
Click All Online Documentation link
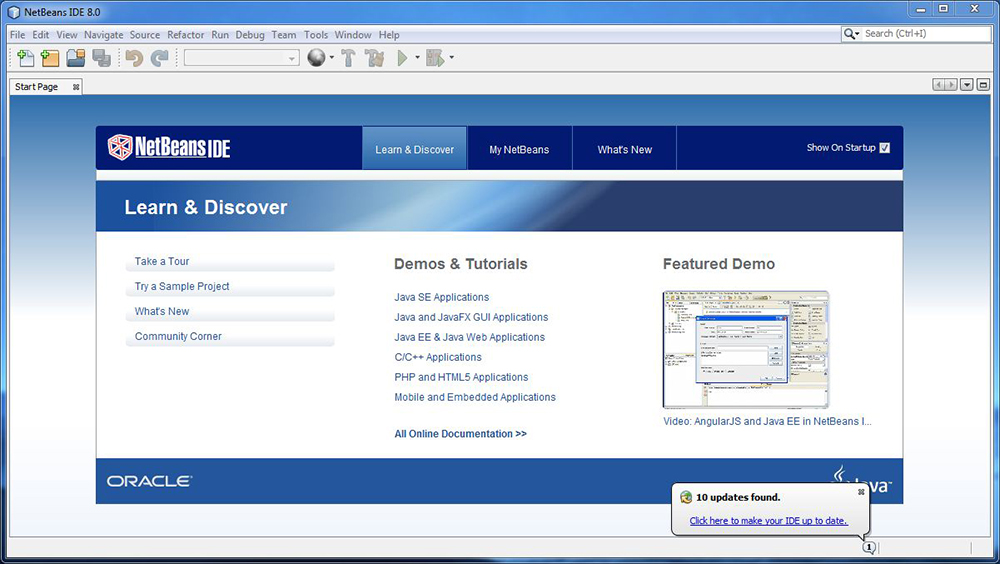coord(460,434)
